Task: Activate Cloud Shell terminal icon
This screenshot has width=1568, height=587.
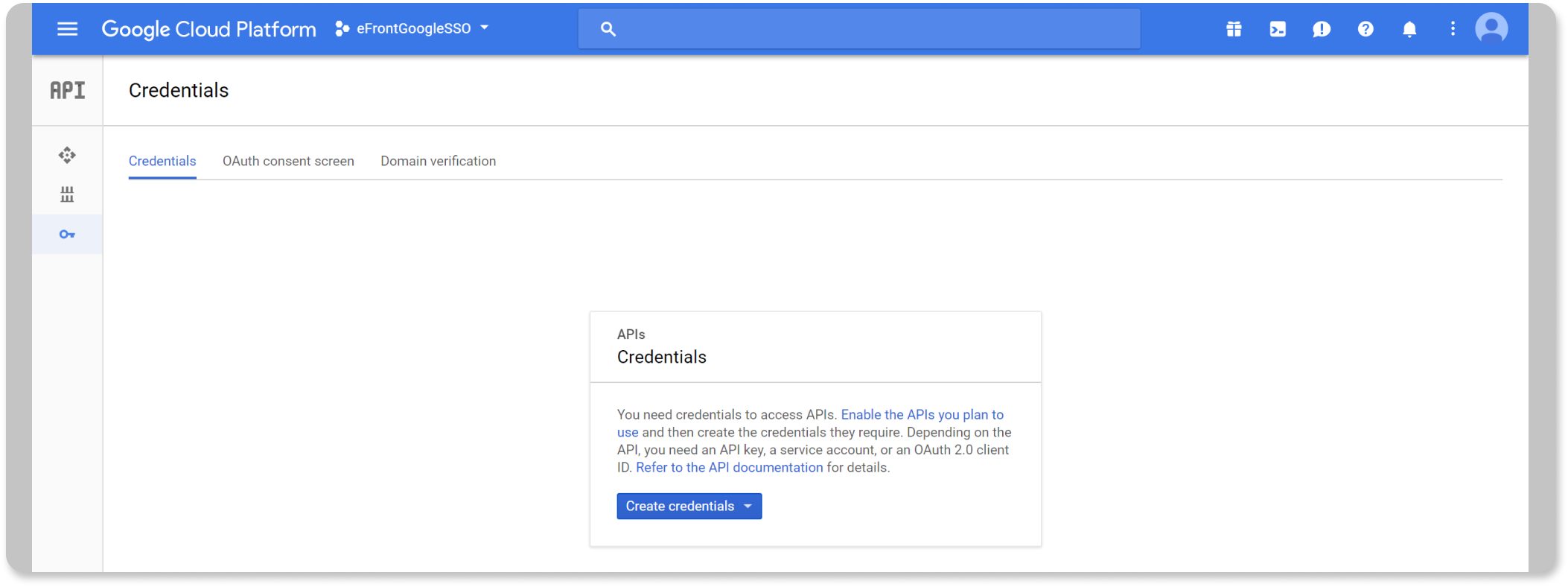Action: point(1278,29)
